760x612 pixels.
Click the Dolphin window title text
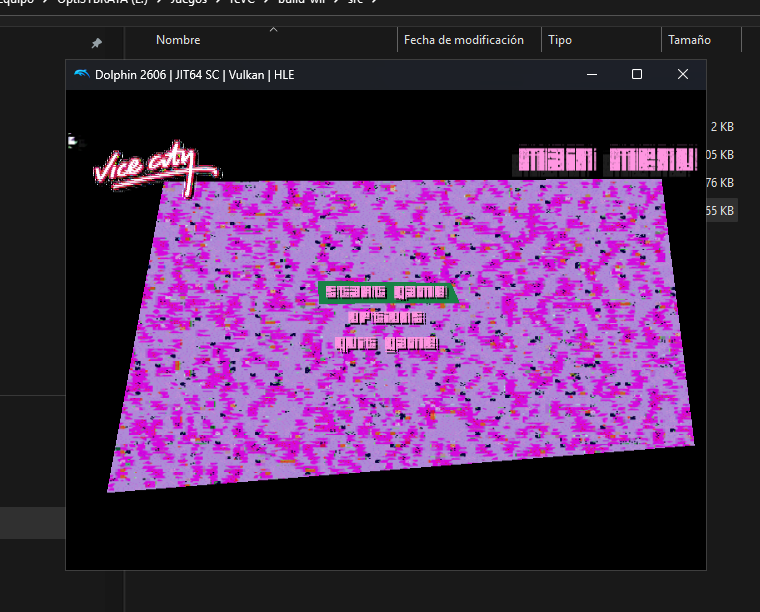click(x=194, y=75)
